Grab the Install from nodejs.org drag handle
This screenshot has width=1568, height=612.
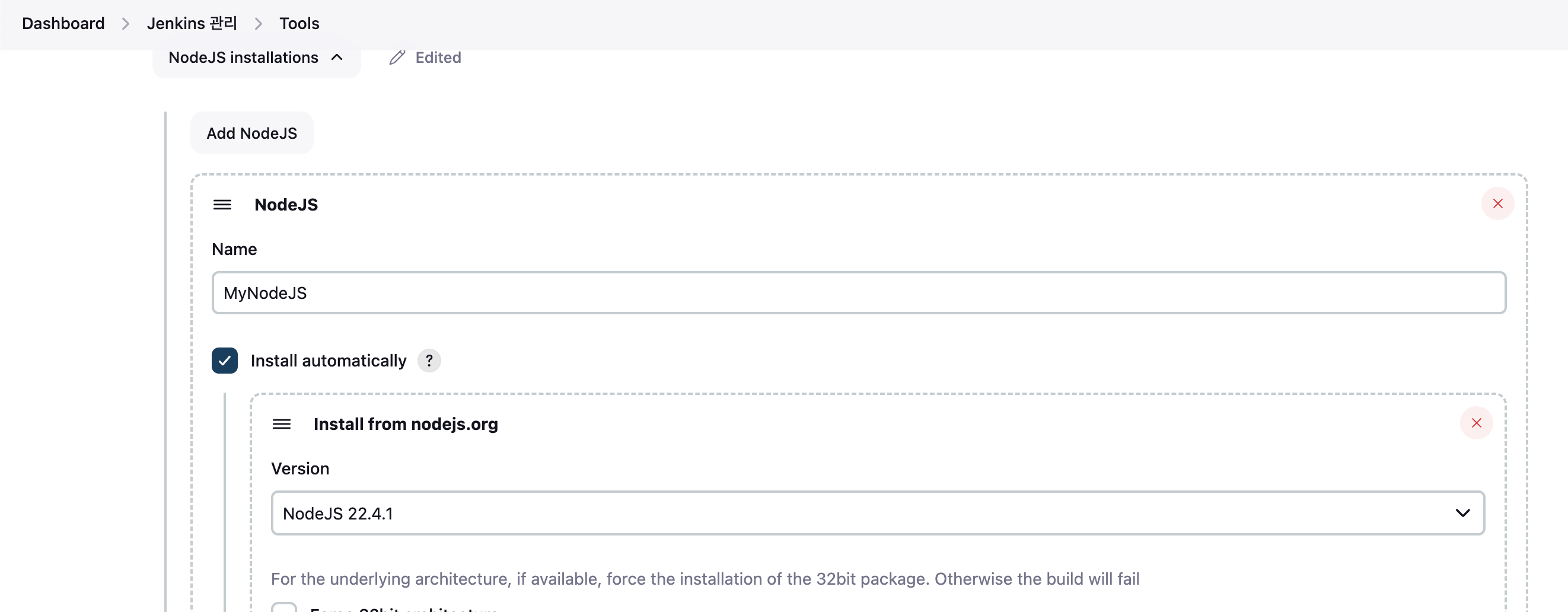pyautogui.click(x=281, y=424)
